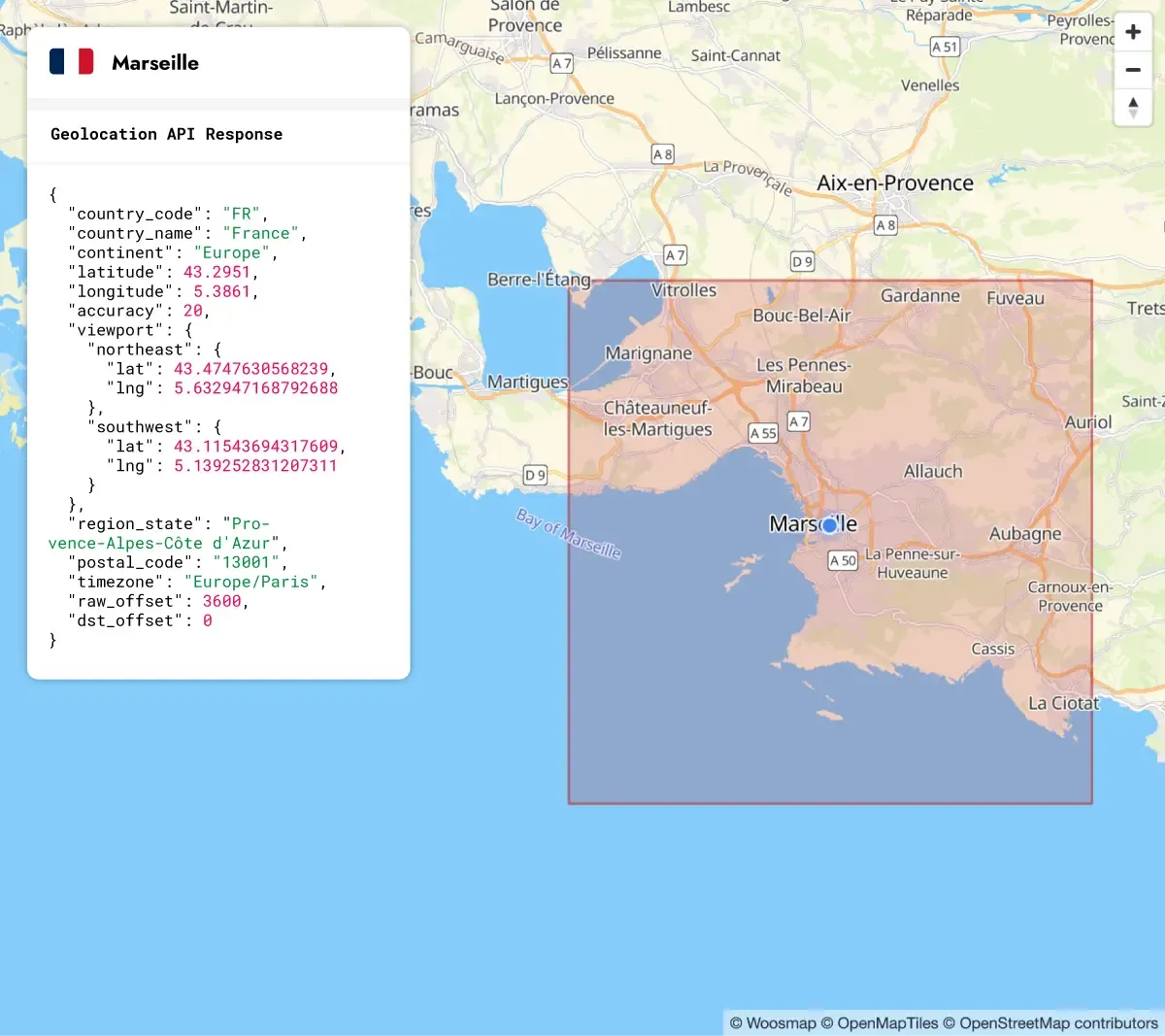Image resolution: width=1165 pixels, height=1036 pixels.
Task: Click the Martigues map label
Action: (527, 382)
